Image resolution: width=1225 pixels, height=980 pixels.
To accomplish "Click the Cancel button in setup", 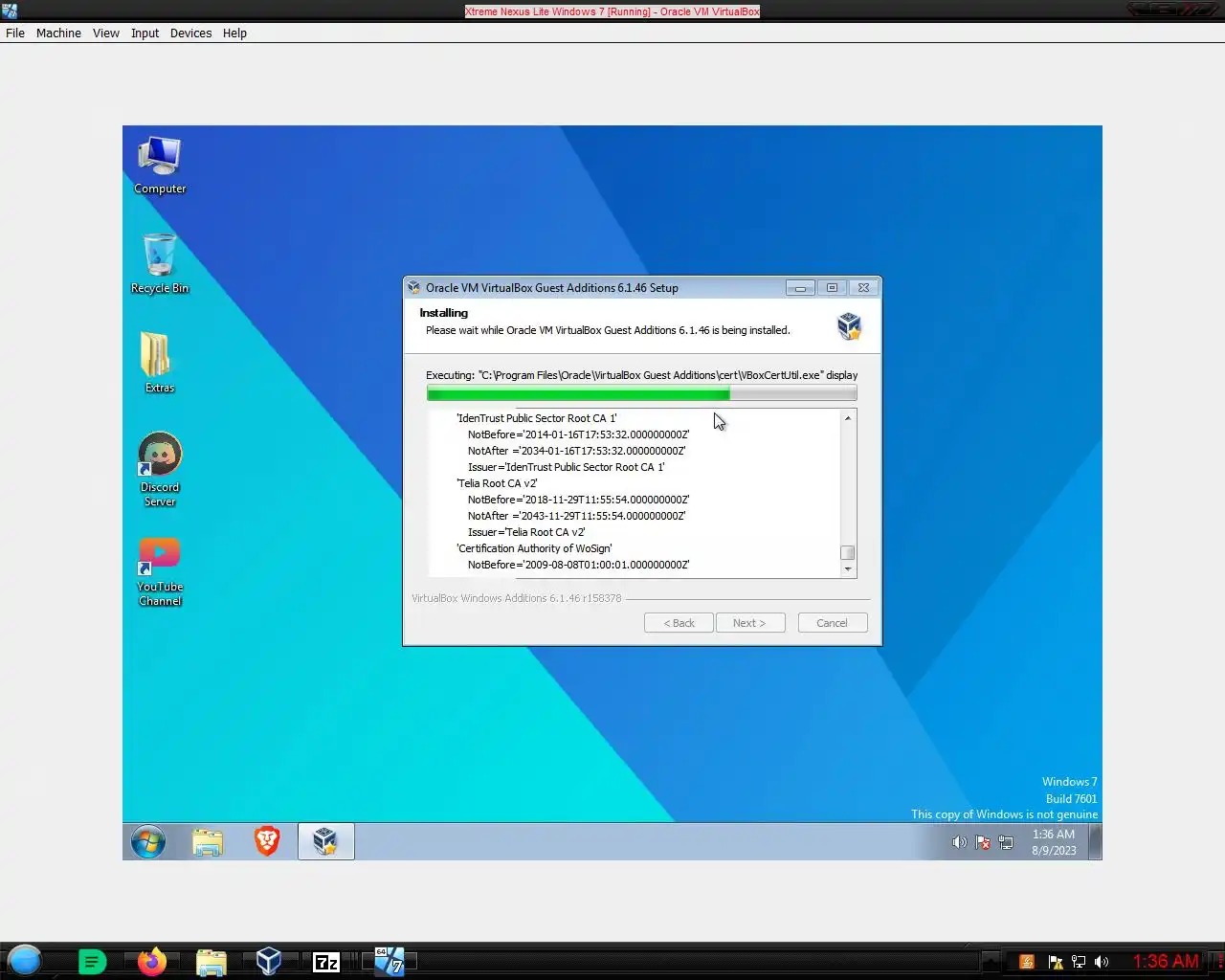I will (x=832, y=623).
